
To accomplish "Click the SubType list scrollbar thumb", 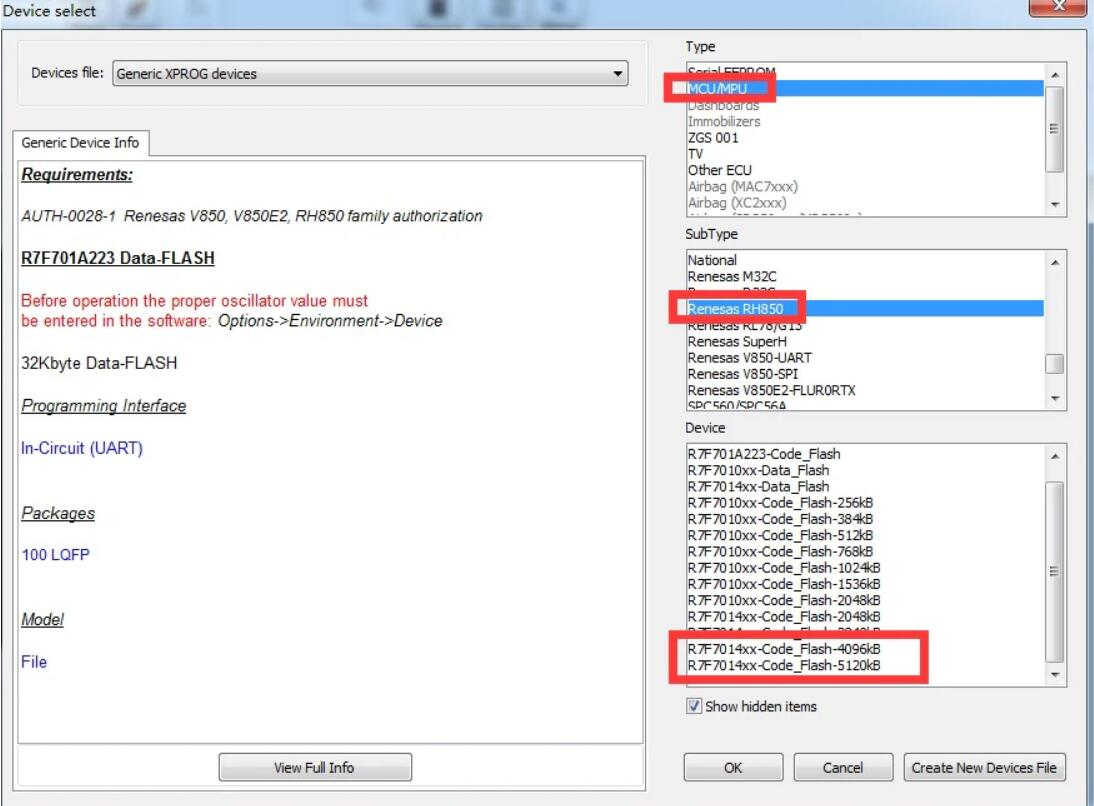I will [x=1055, y=364].
